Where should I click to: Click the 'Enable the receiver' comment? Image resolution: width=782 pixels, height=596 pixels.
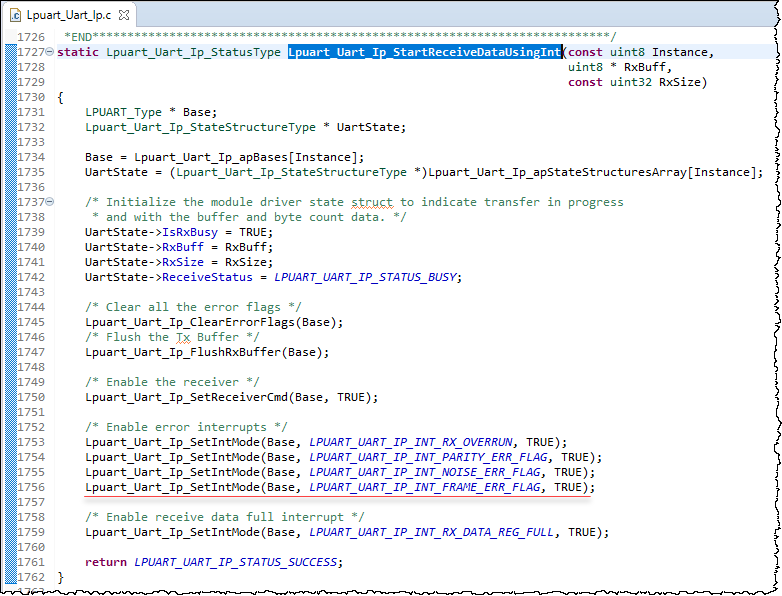point(172,382)
